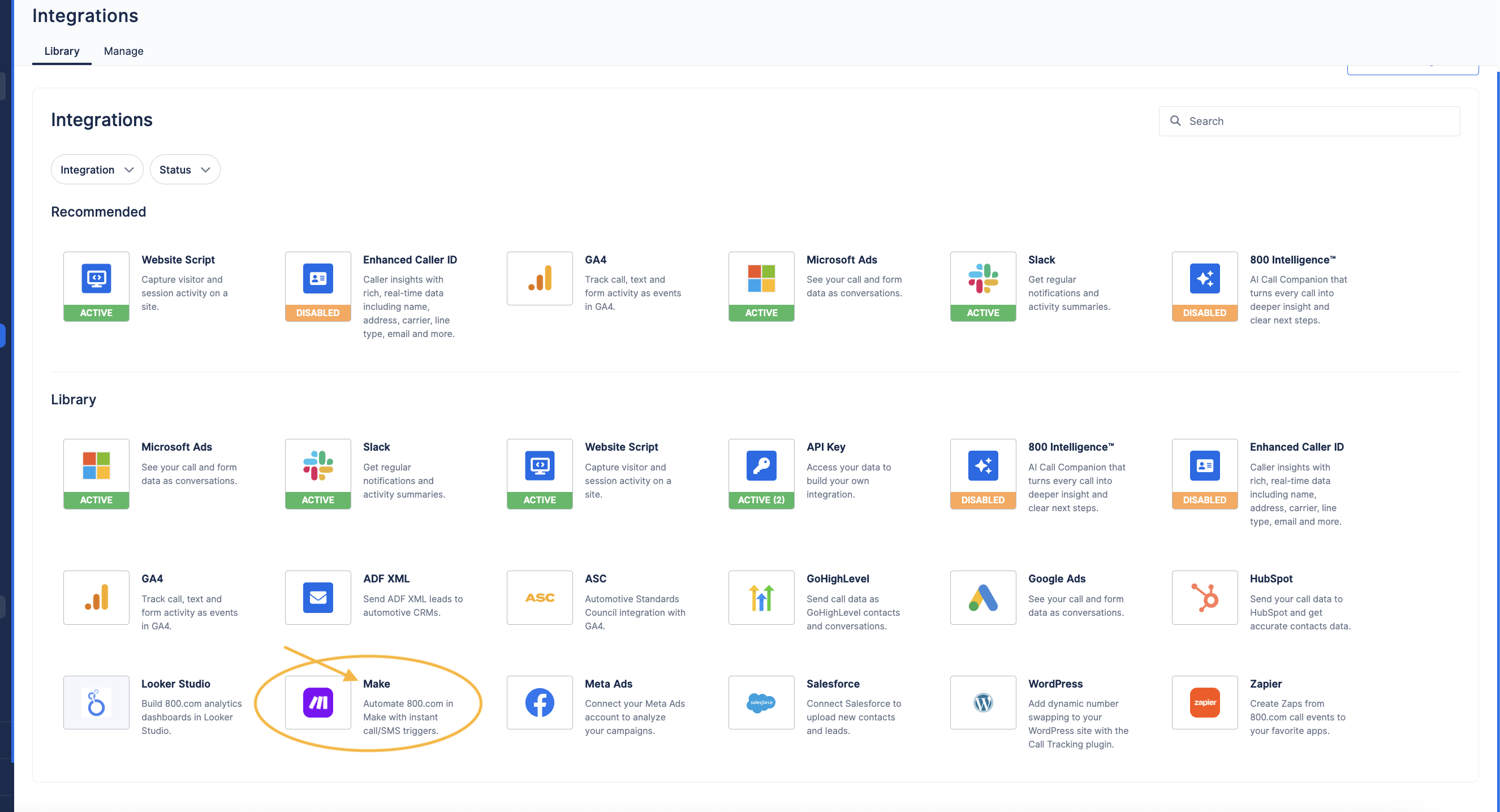
Task: Open the WordPress icon
Action: tap(983, 702)
